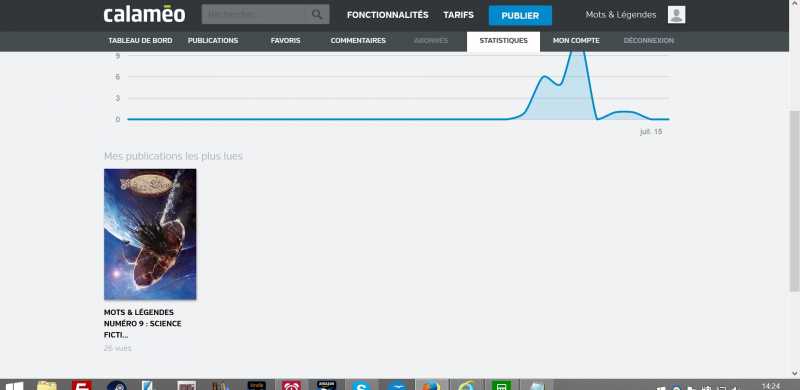Open the user profile avatar icon

[677, 15]
